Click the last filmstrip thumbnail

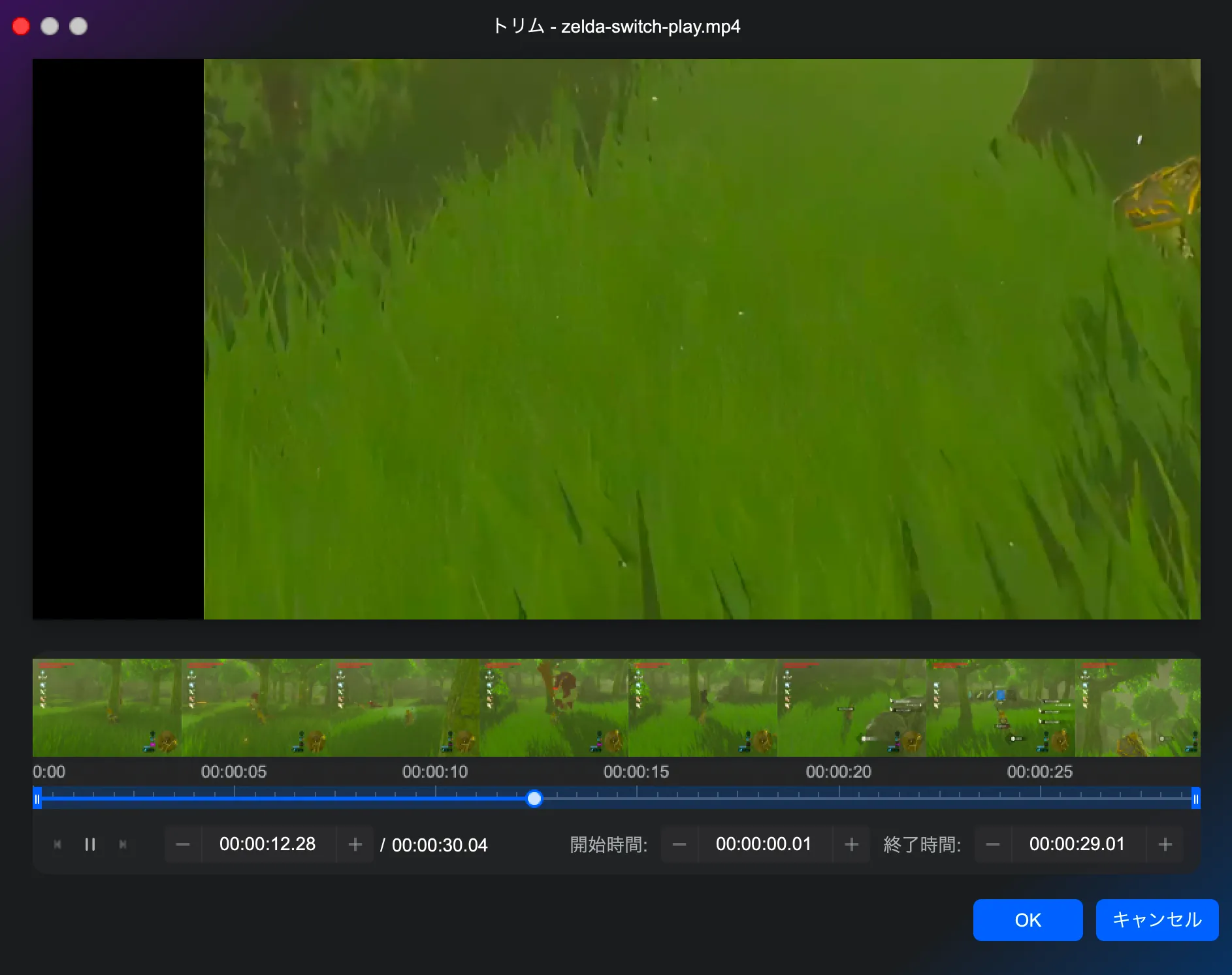click(x=1137, y=707)
